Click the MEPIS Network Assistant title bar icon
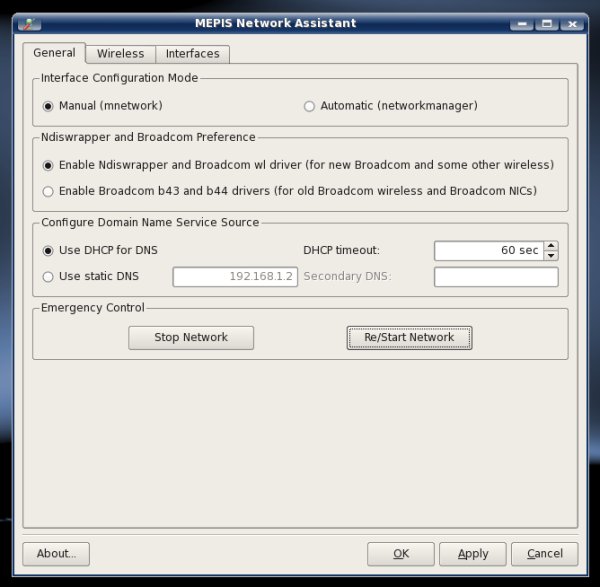The image size is (600, 587). pos(30,23)
